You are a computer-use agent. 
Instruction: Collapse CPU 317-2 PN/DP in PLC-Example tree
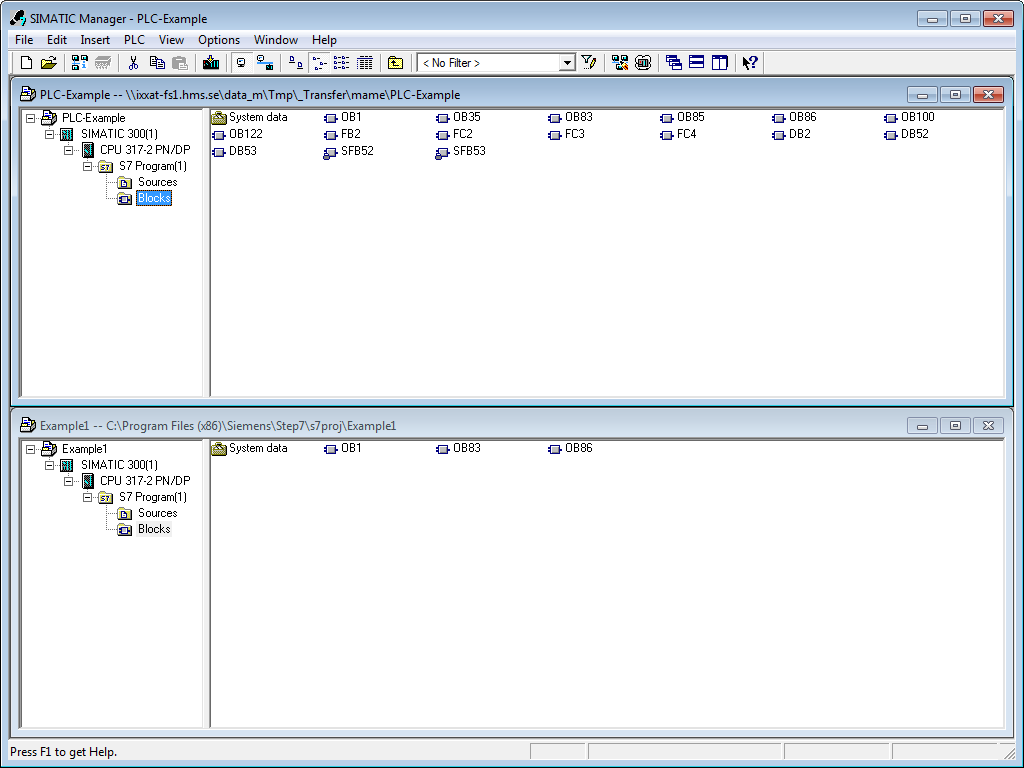pyautogui.click(x=69, y=150)
